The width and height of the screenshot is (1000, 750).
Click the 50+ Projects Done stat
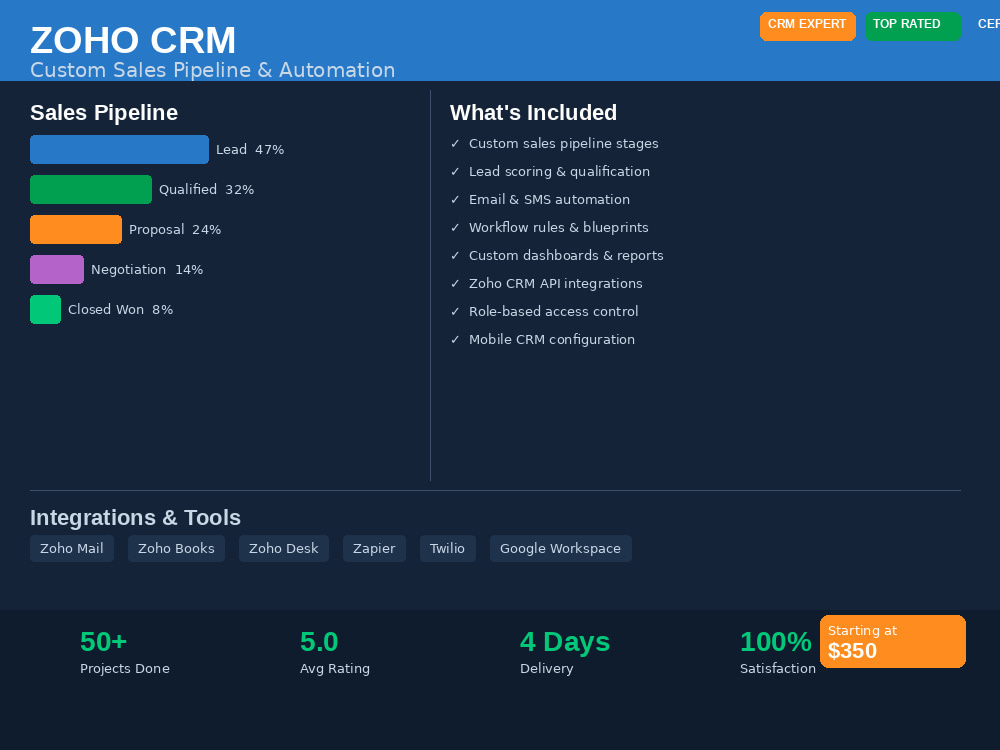pos(125,652)
